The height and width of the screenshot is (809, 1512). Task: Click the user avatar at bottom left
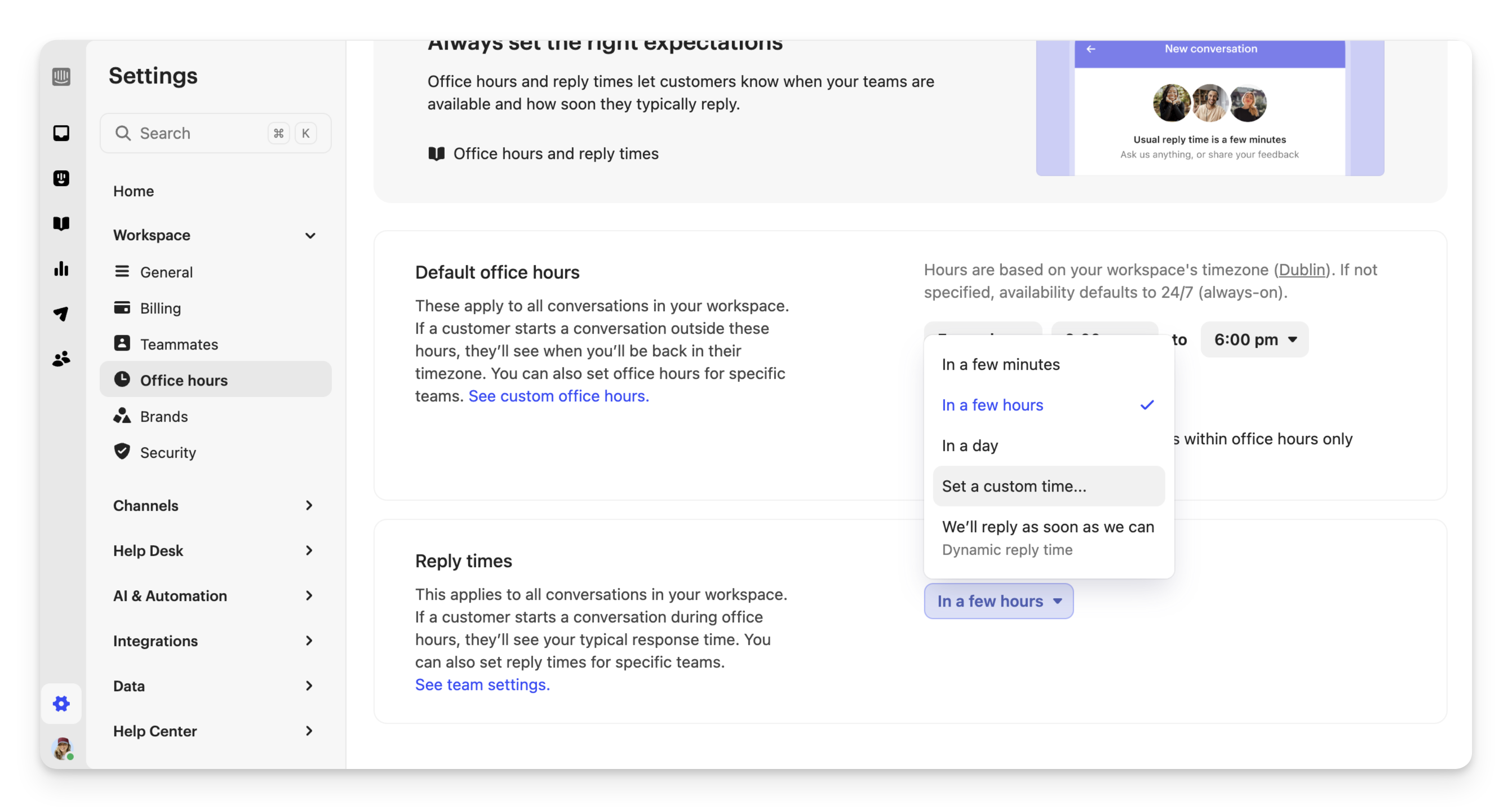[x=61, y=749]
